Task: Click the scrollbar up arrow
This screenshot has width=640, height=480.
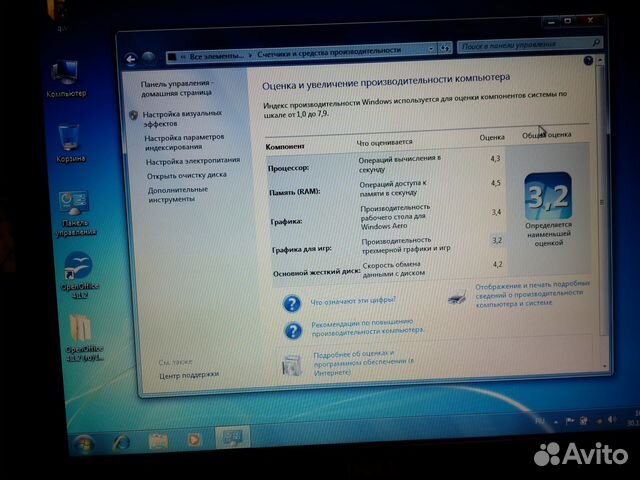Action: point(600,60)
